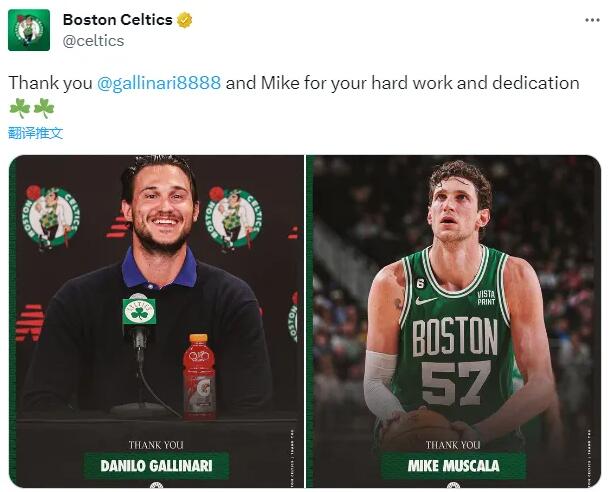
Task: Click the @celtics account handle
Action: pyautogui.click(x=93, y=41)
